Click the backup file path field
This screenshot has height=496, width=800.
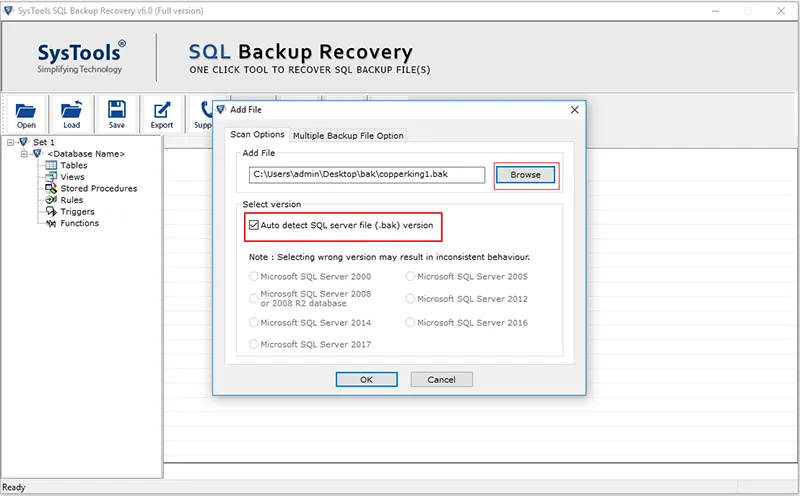(367, 175)
